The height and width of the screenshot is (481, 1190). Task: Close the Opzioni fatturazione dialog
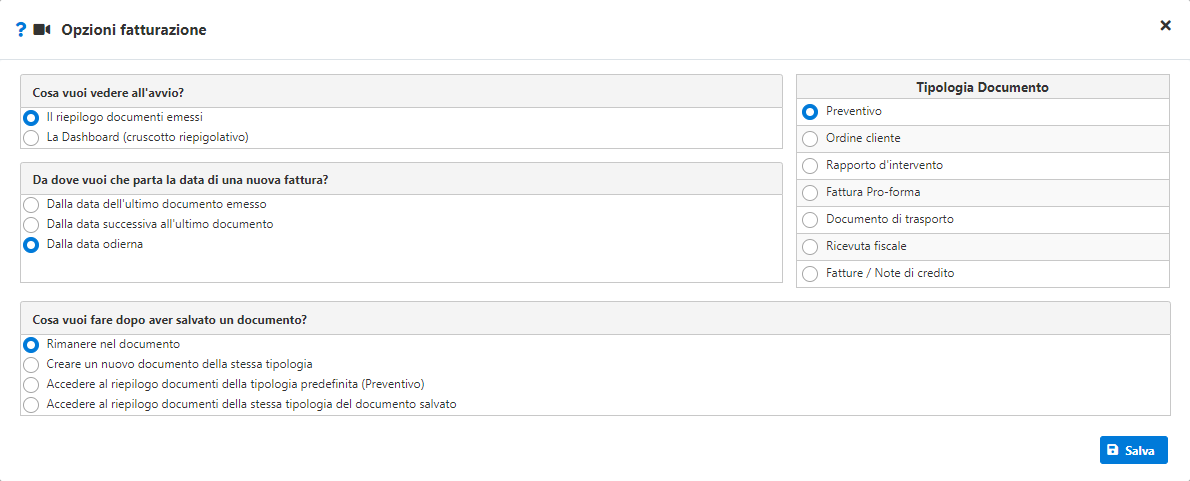[x=1165, y=26]
